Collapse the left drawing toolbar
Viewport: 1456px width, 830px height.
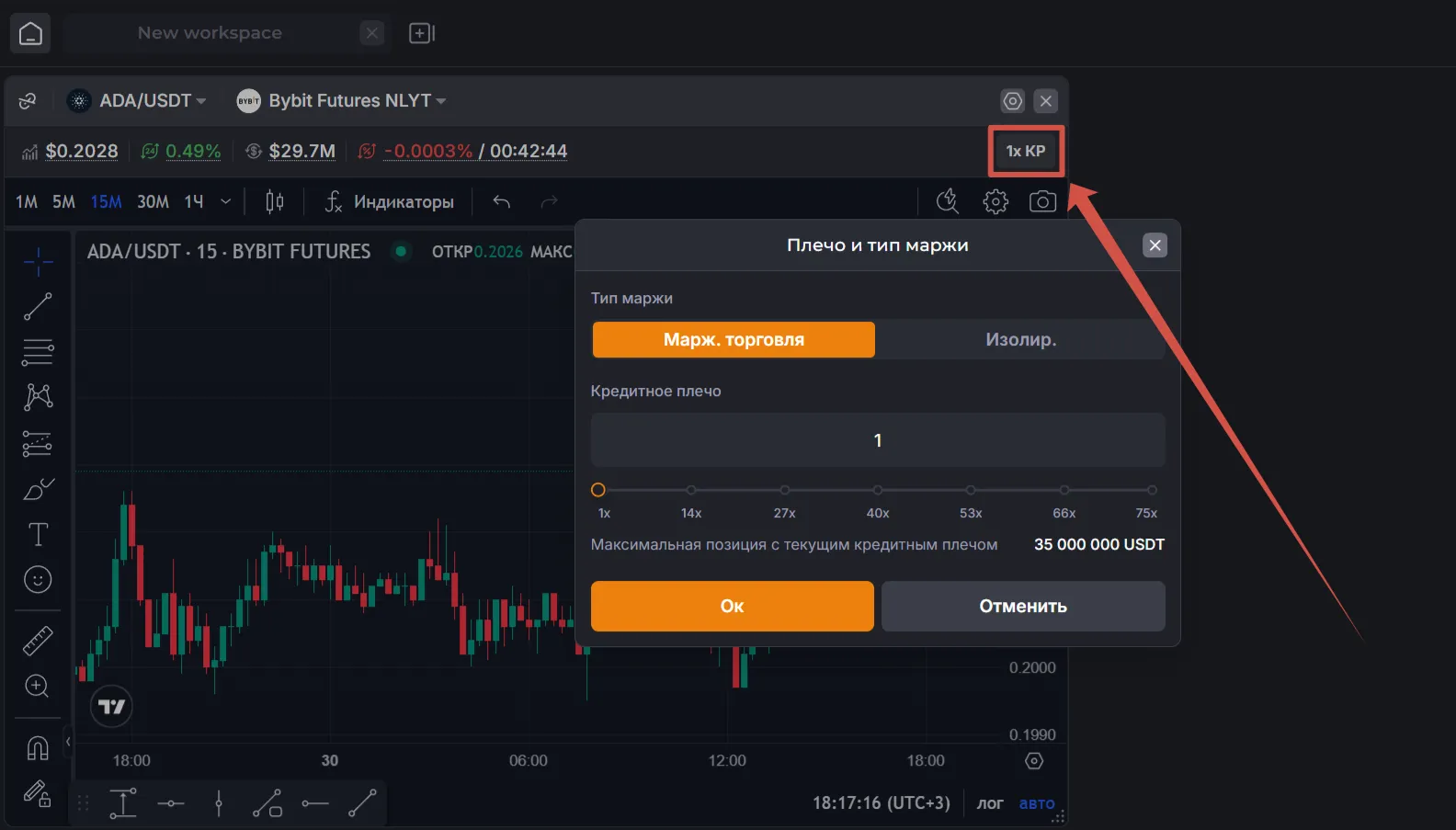point(68,741)
